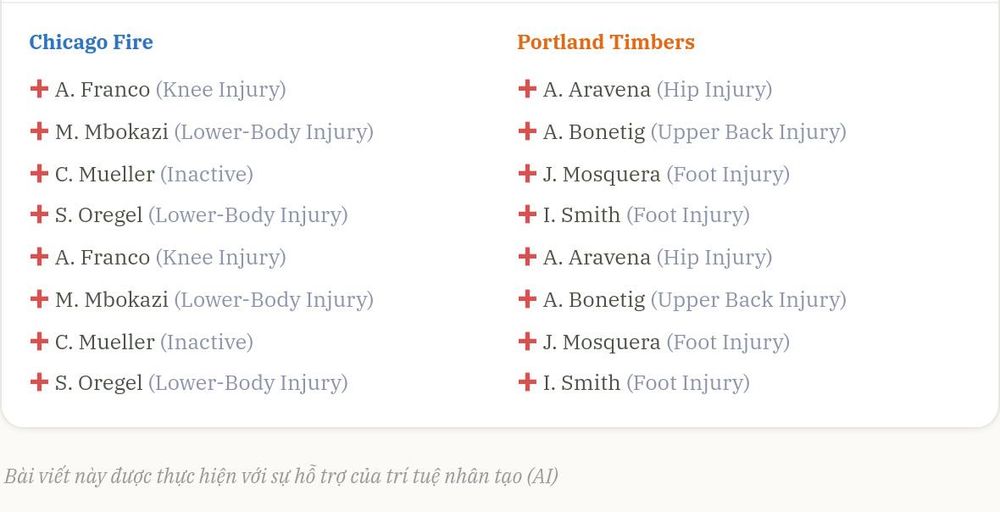Click the italic AI-assistance disclaimer text
This screenshot has width=1000, height=512.
pyautogui.click(x=281, y=476)
